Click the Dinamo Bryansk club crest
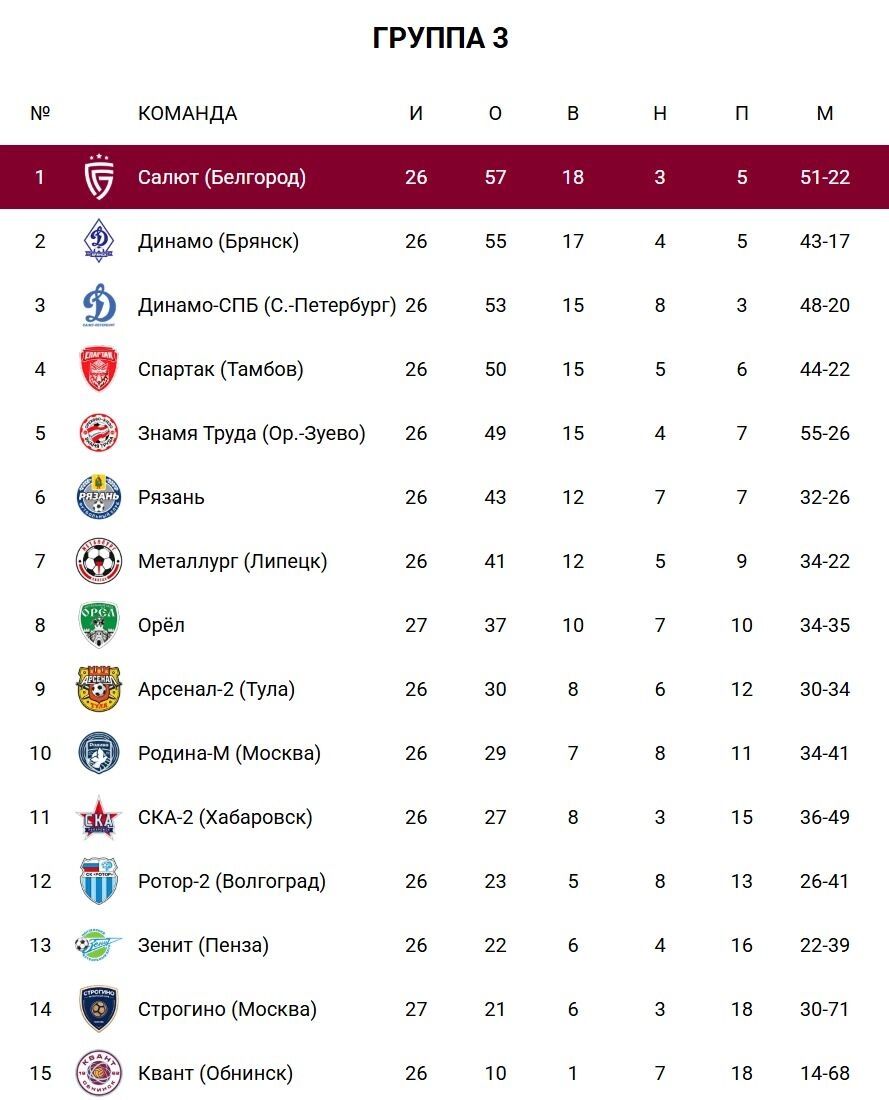 coord(99,241)
